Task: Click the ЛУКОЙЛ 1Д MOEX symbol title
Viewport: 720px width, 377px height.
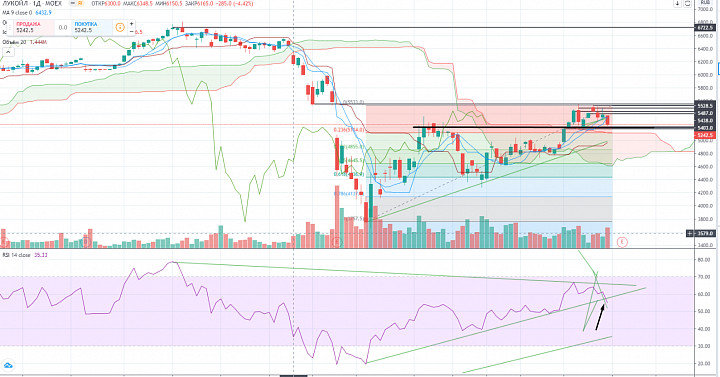Action: pyautogui.click(x=32, y=3)
